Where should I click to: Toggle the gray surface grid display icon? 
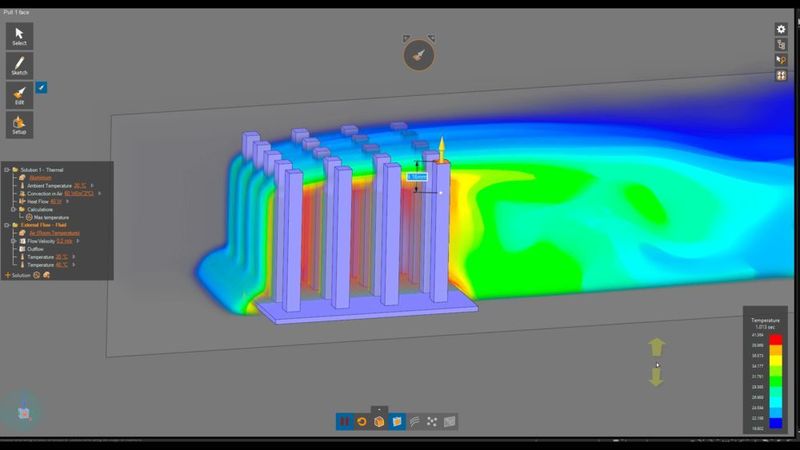pyautogui.click(x=449, y=421)
